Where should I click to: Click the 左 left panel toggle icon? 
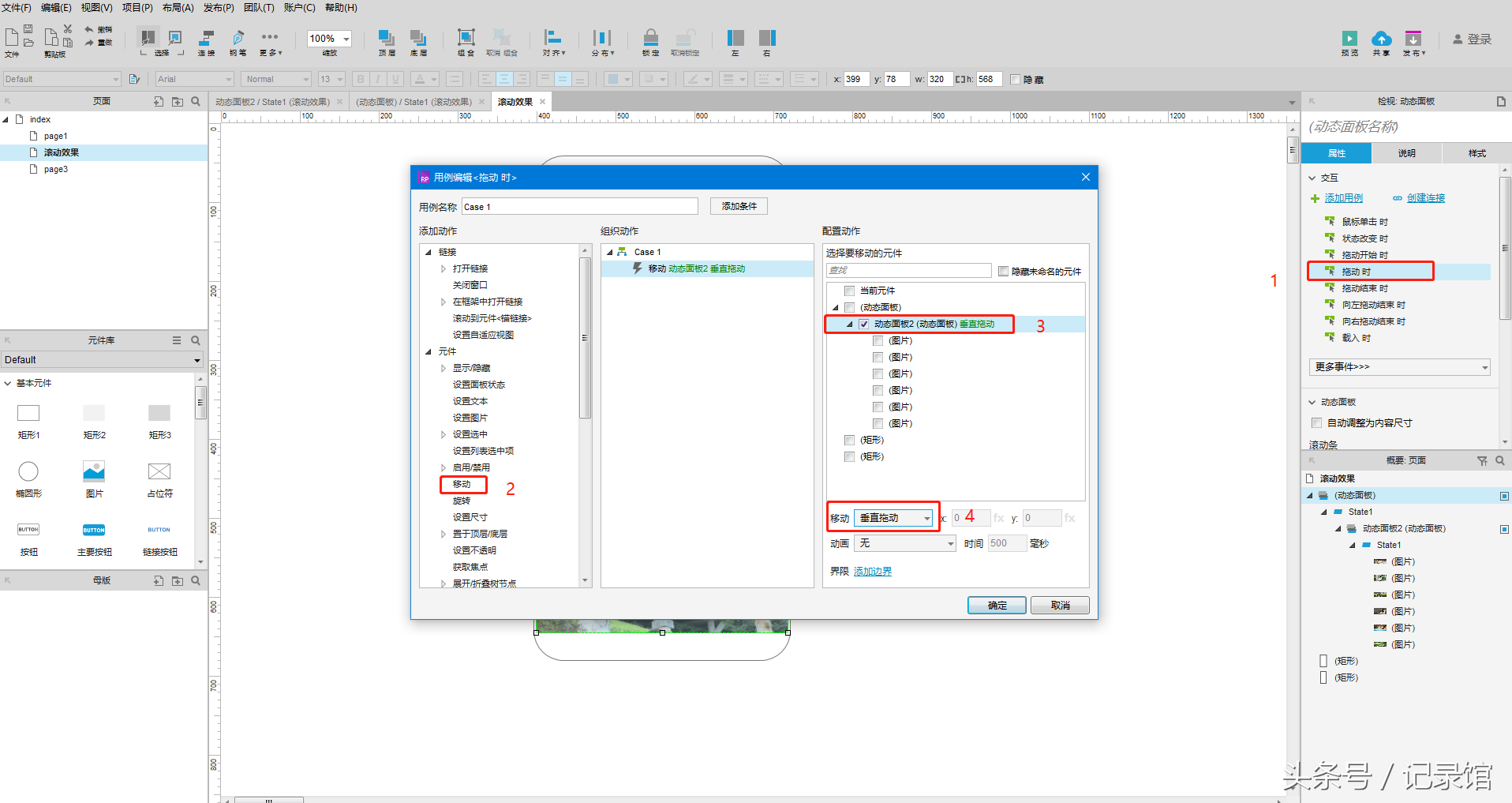735,37
